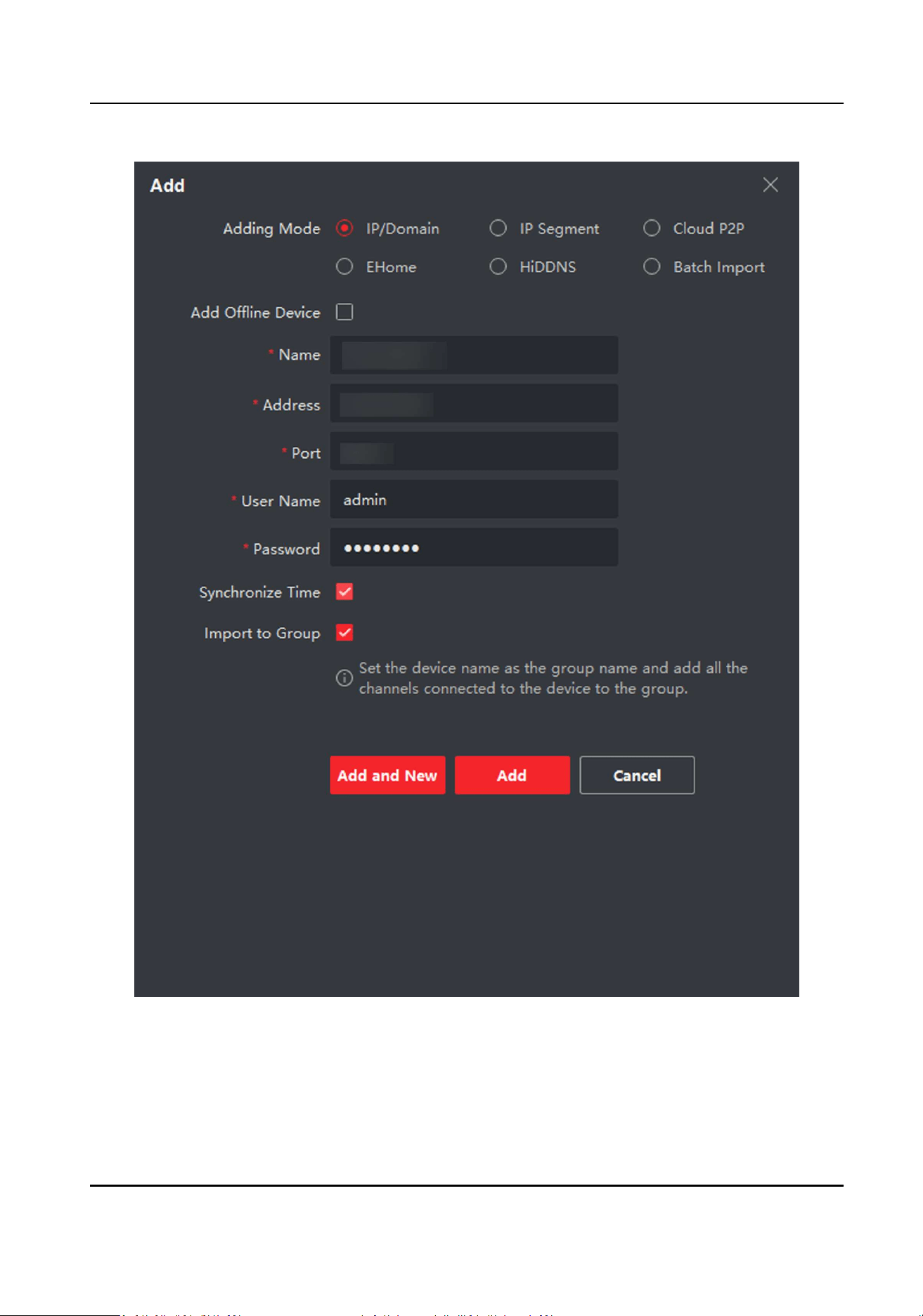The height and width of the screenshot is (1316, 923).
Task: Disable the Import to Group checkbox
Action: pos(344,632)
